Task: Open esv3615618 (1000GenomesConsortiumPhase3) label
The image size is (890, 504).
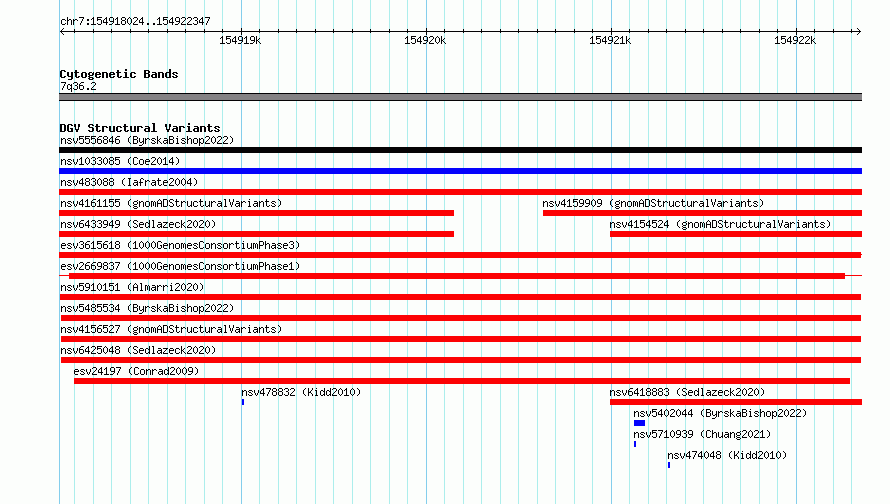Action: pos(180,245)
